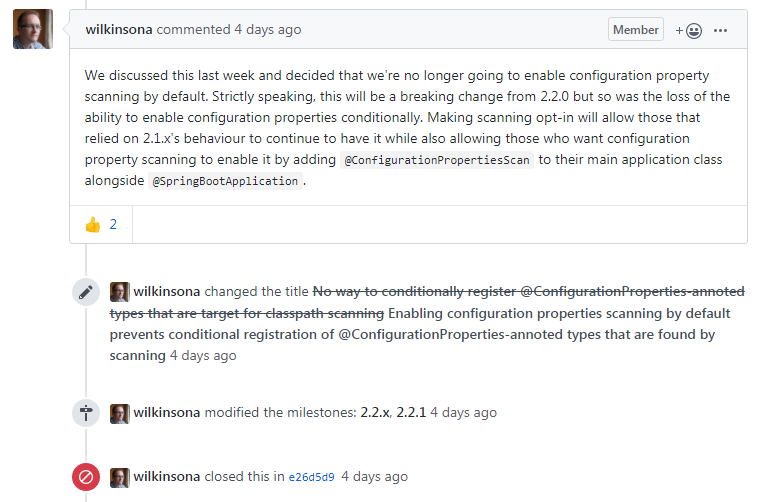Image resolution: width=764 pixels, height=502 pixels.
Task: Click the red closed issue icon
Action: [86, 477]
